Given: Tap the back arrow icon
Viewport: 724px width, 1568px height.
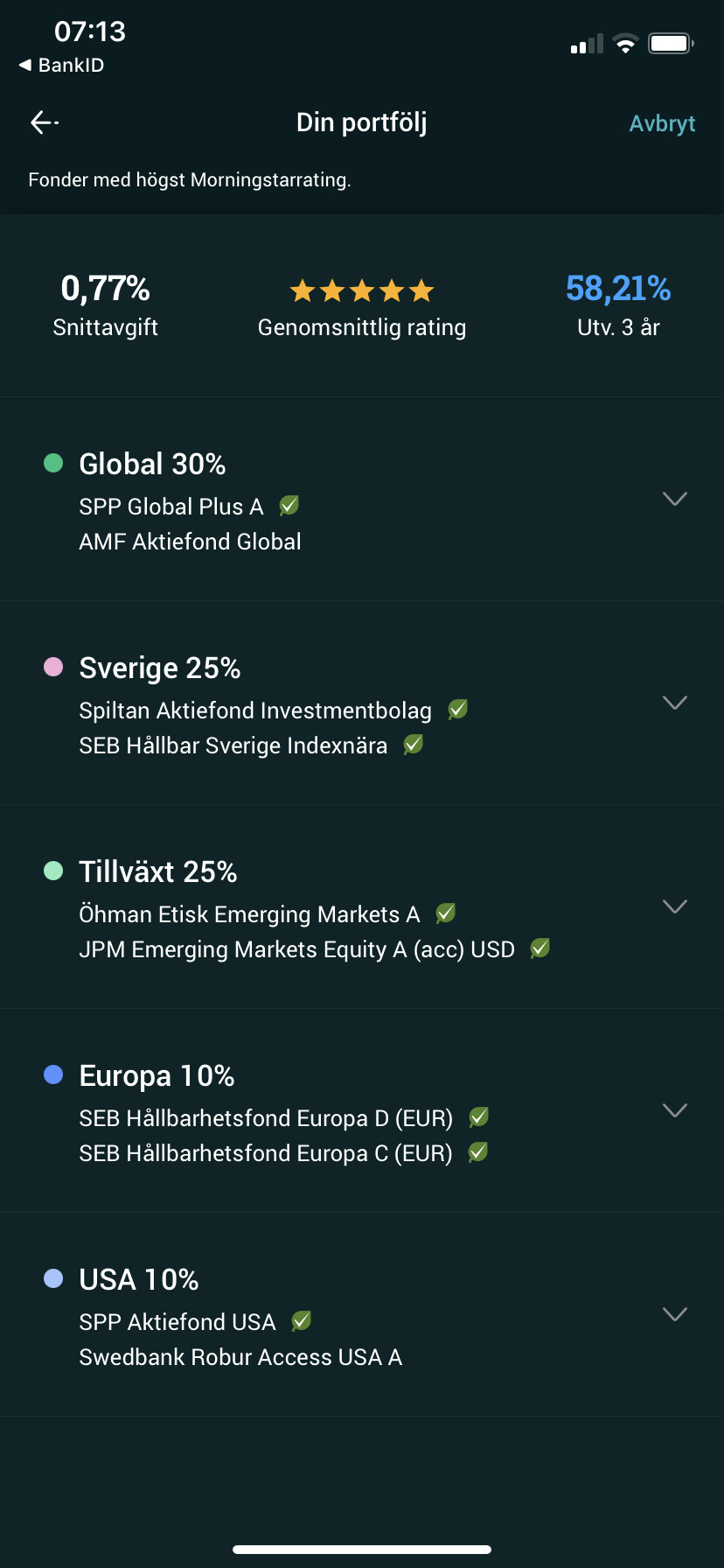Looking at the screenshot, I should click(x=44, y=122).
